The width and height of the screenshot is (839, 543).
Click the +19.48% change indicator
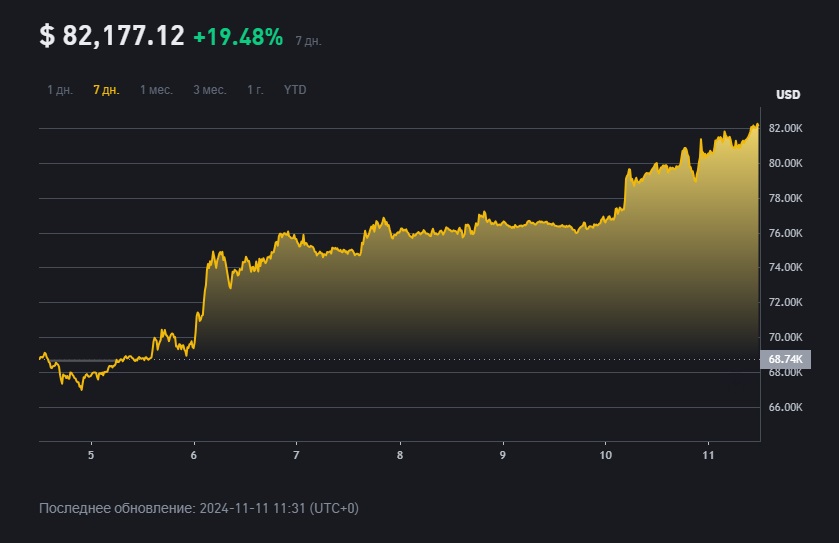pos(239,37)
